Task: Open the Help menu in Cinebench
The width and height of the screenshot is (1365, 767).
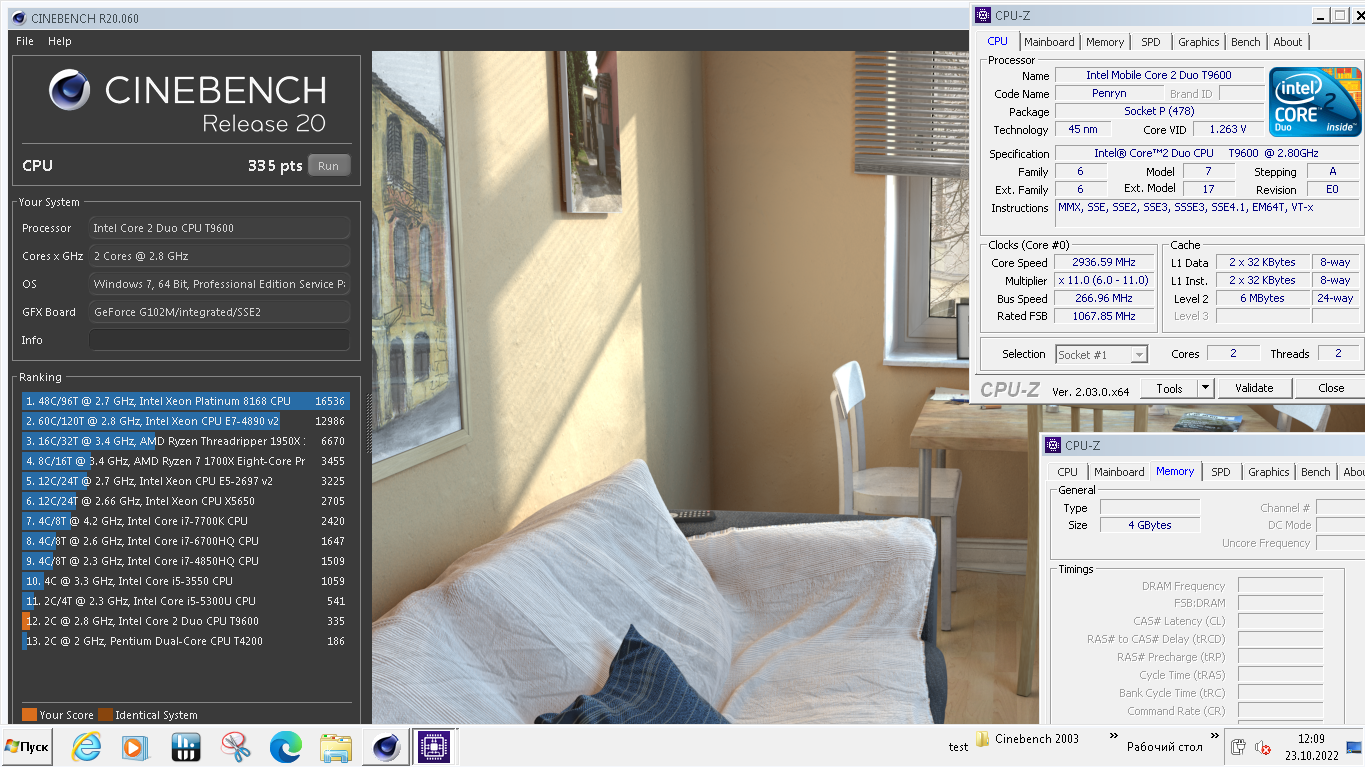Action: (60, 41)
